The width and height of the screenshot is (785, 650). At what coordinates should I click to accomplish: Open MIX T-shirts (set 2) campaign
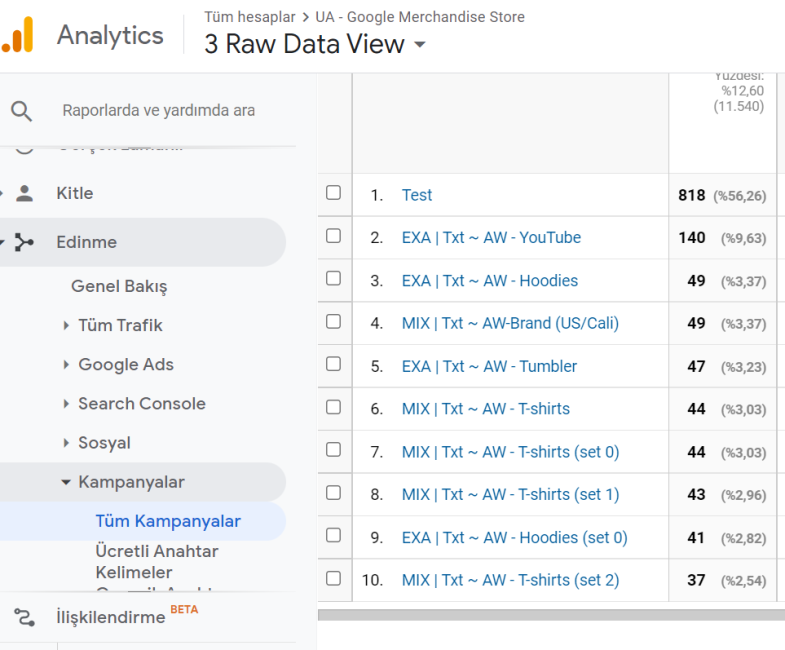click(510, 580)
